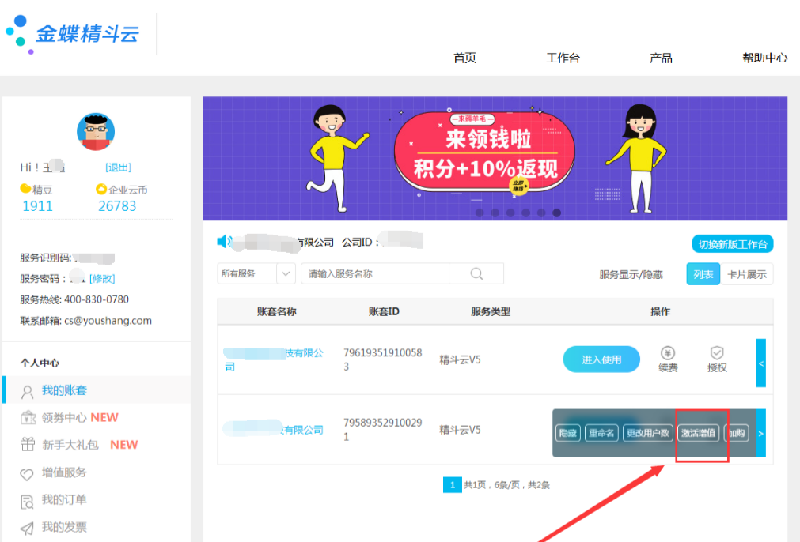The width and height of the screenshot is (800, 542).
Task: Click the user avatar picture
Action: 96,132
